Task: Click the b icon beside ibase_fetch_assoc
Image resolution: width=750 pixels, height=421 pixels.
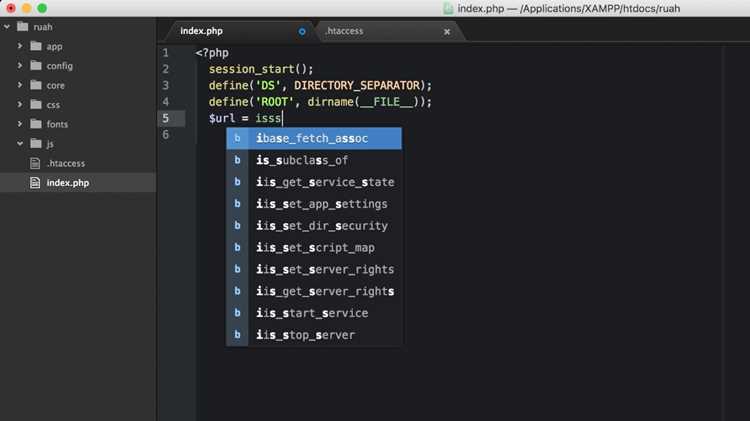Action: [237, 138]
